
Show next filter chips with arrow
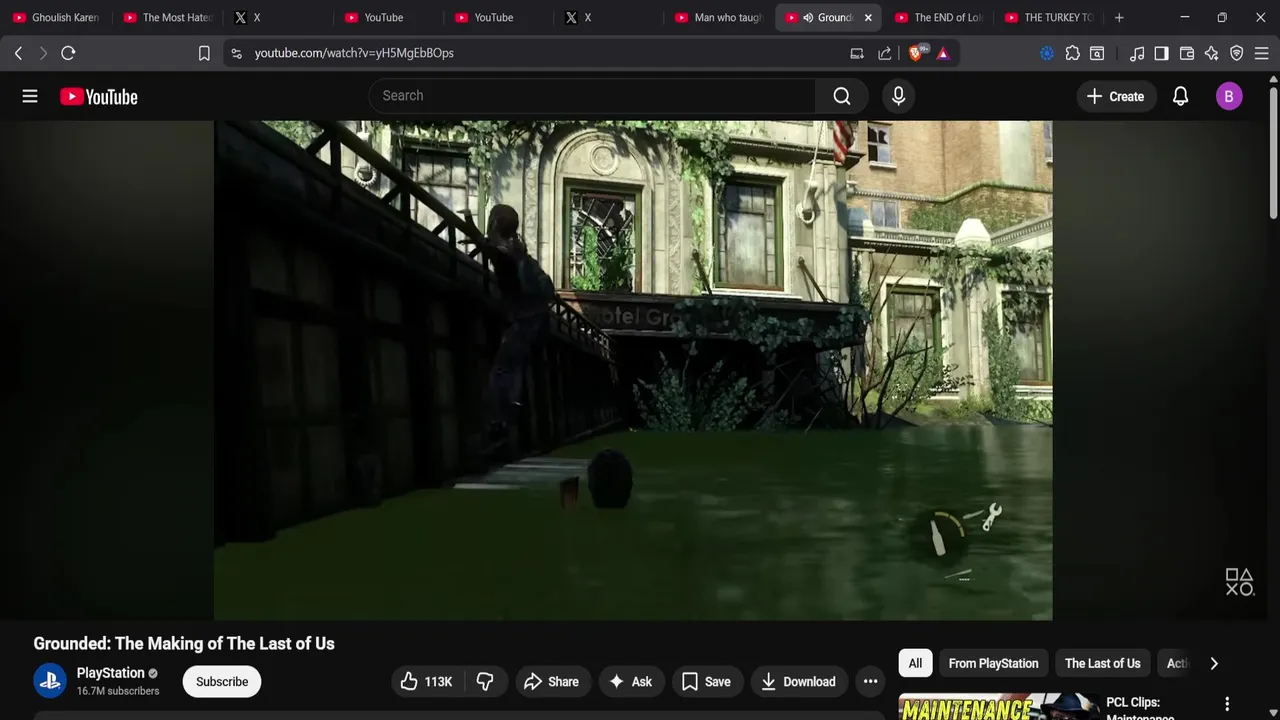tap(1214, 663)
